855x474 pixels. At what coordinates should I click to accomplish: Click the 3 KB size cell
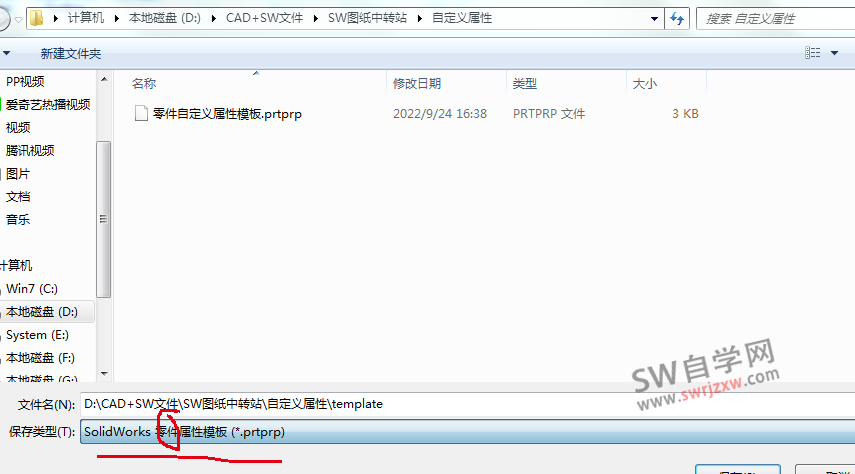coord(685,113)
